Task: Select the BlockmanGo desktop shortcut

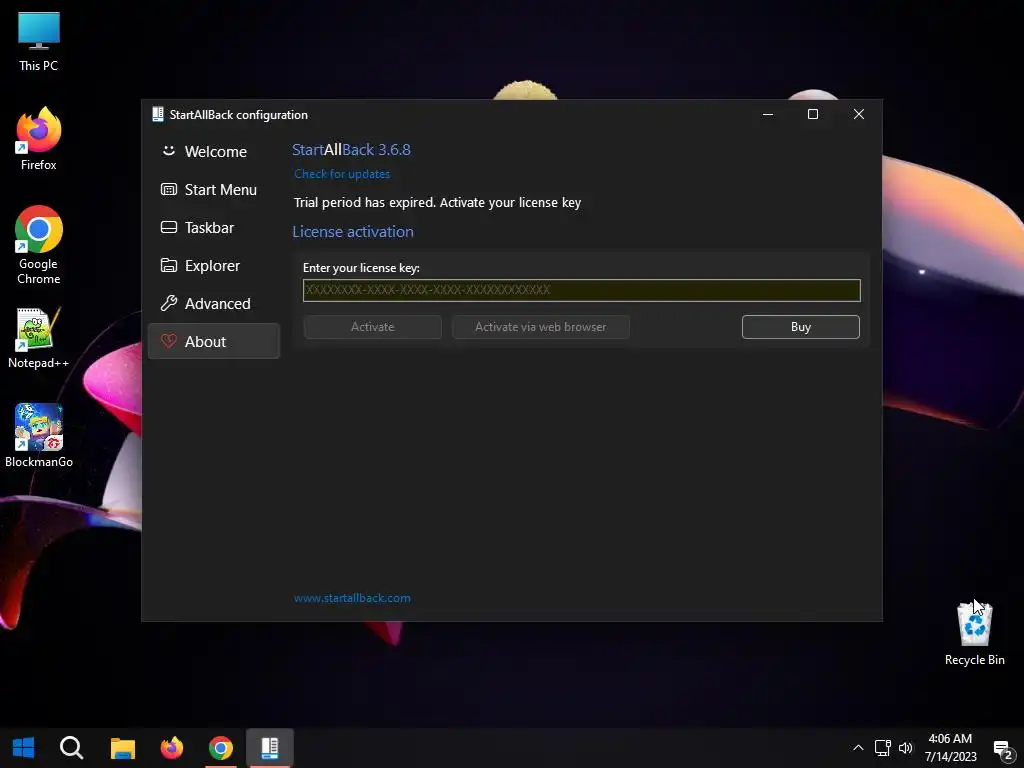Action: 39,436
